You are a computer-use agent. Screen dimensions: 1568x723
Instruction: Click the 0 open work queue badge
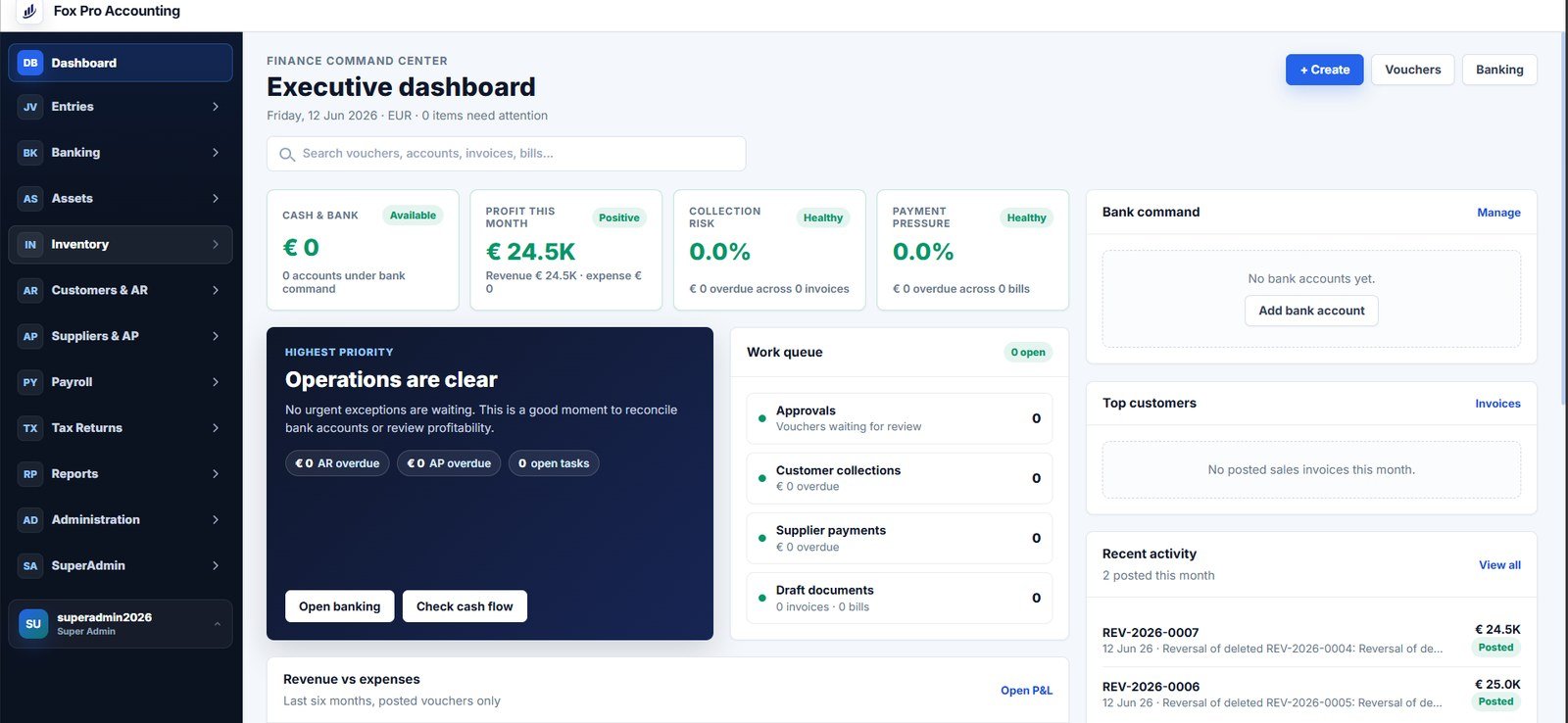coord(1028,353)
